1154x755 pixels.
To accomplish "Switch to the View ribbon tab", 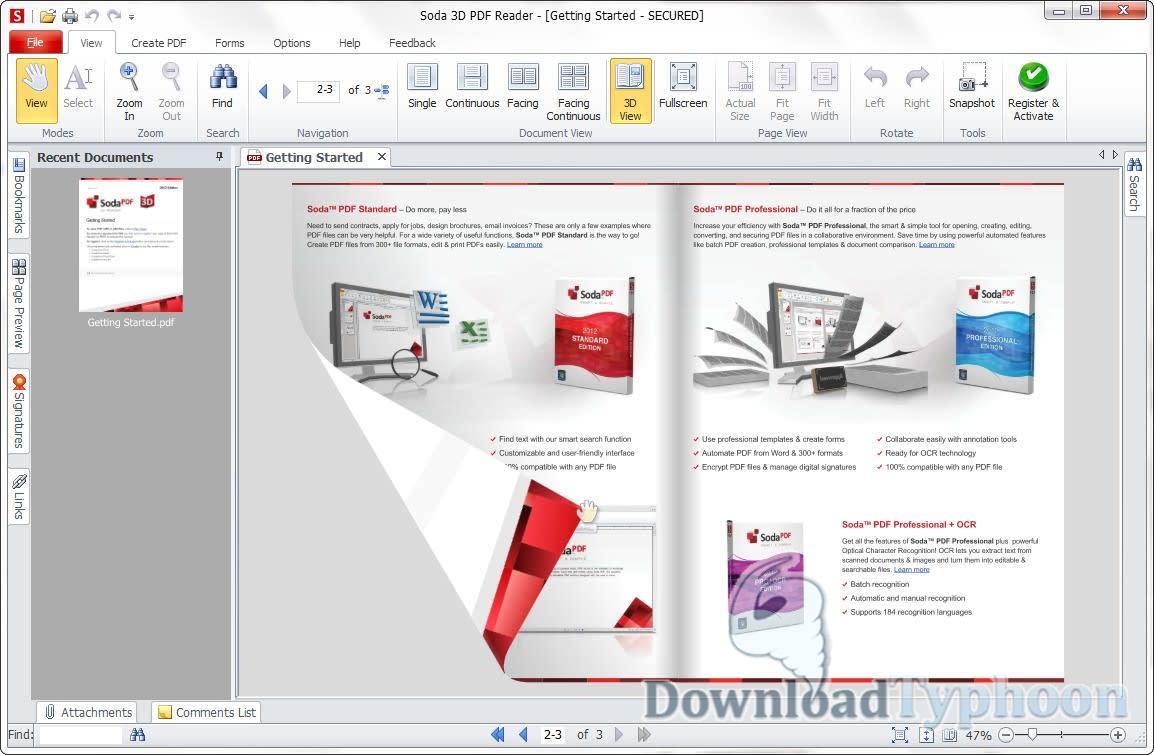I will 91,43.
